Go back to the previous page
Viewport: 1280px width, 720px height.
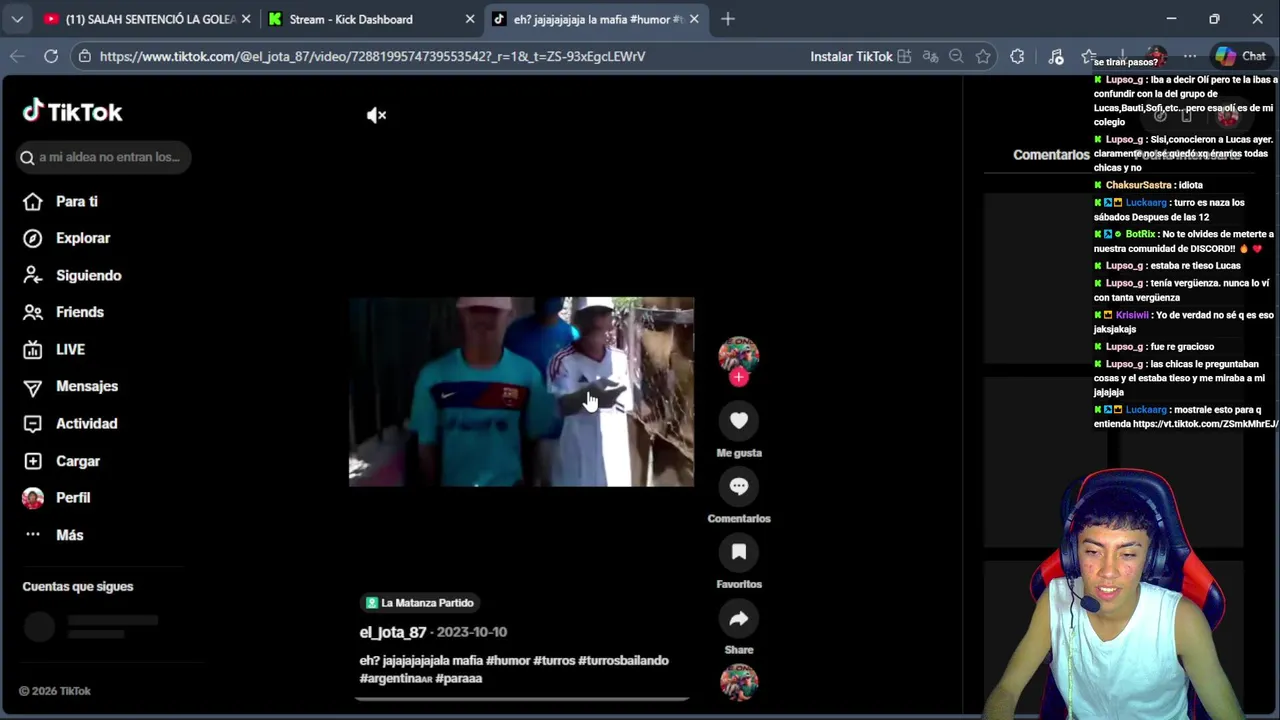[17, 56]
